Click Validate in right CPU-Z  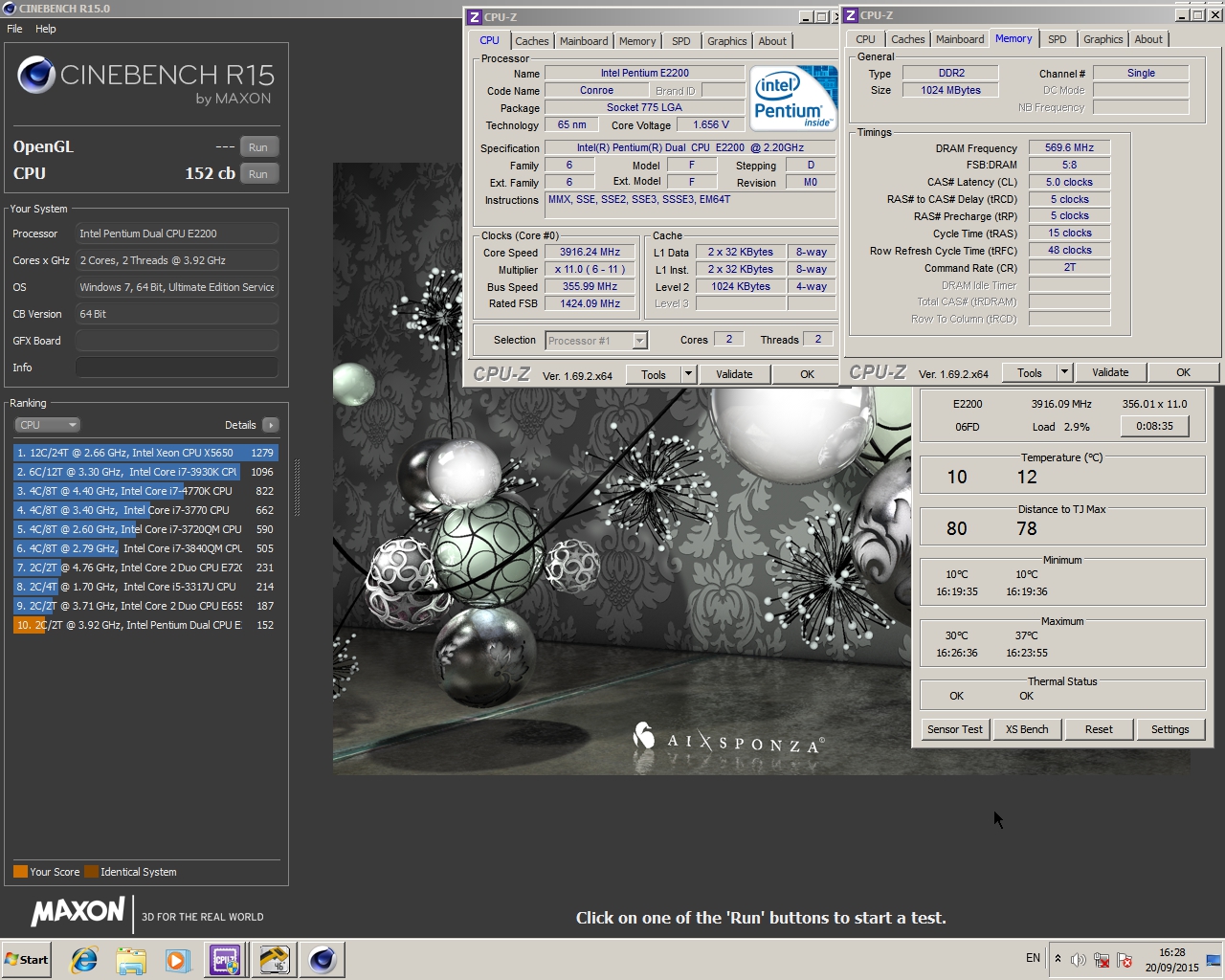[x=1110, y=373]
